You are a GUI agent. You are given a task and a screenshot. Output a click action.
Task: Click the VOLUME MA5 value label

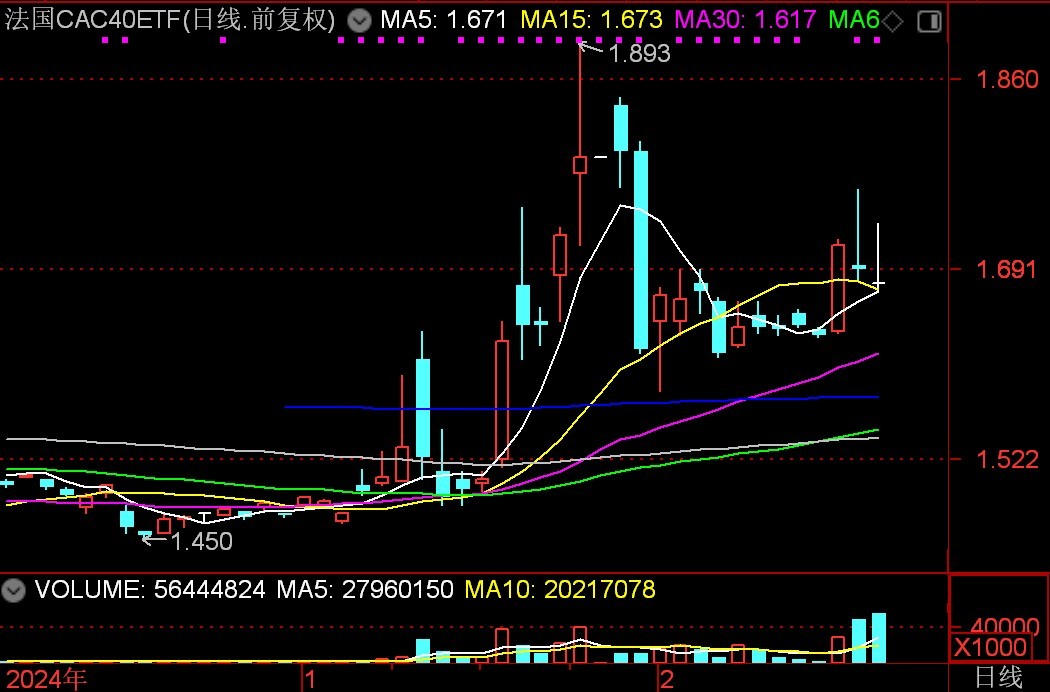point(364,590)
